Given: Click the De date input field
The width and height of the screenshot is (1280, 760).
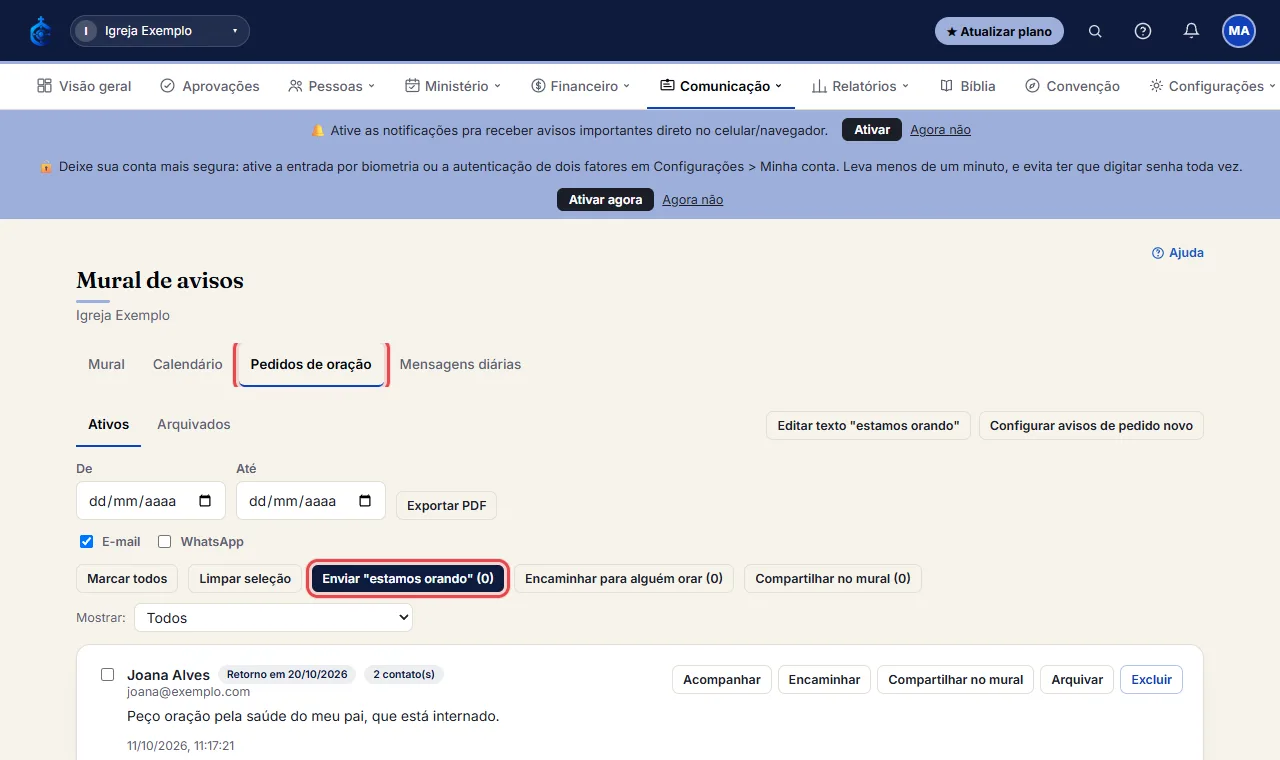Looking at the screenshot, I should point(151,501).
